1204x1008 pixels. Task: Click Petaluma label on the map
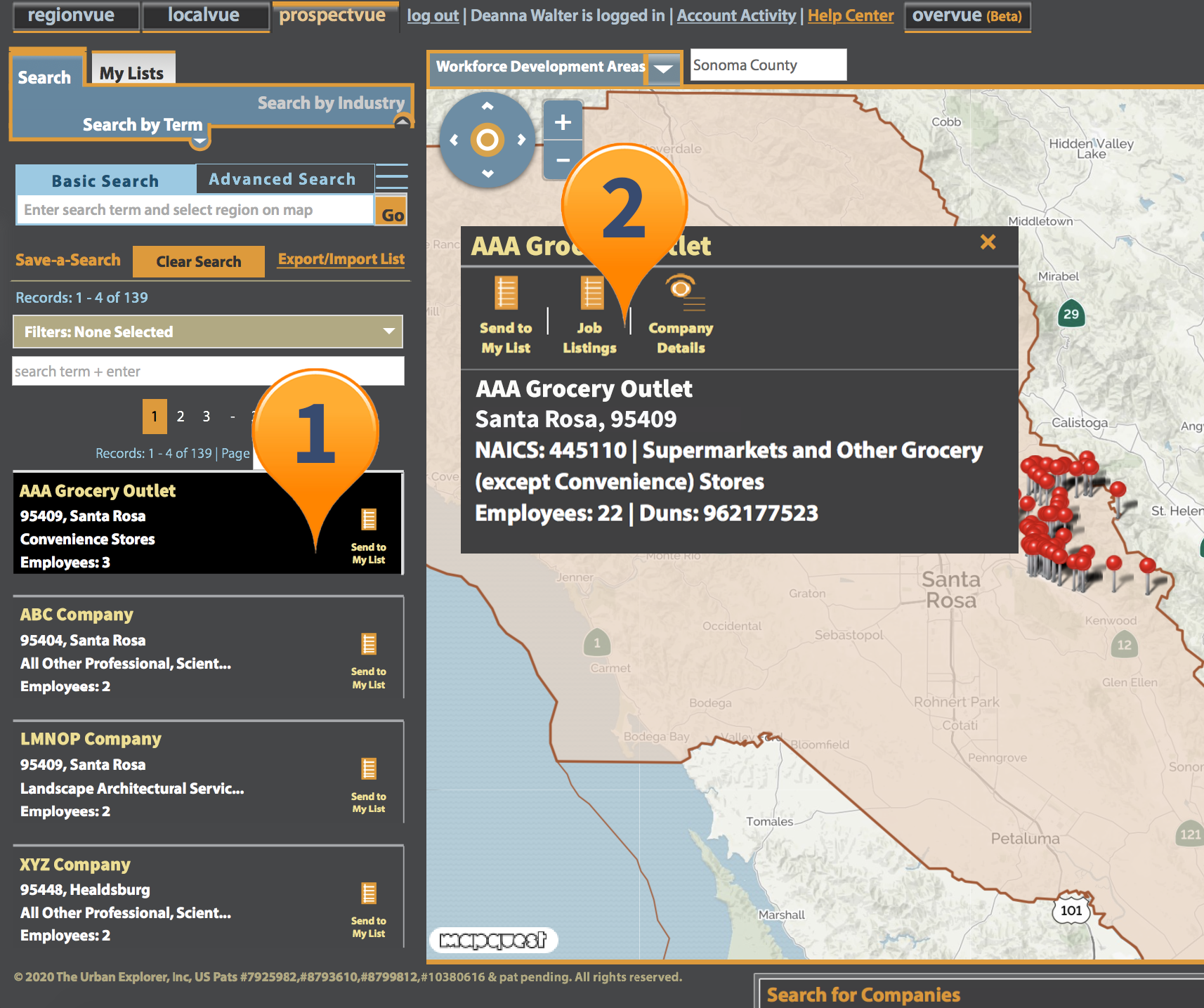point(1025,838)
